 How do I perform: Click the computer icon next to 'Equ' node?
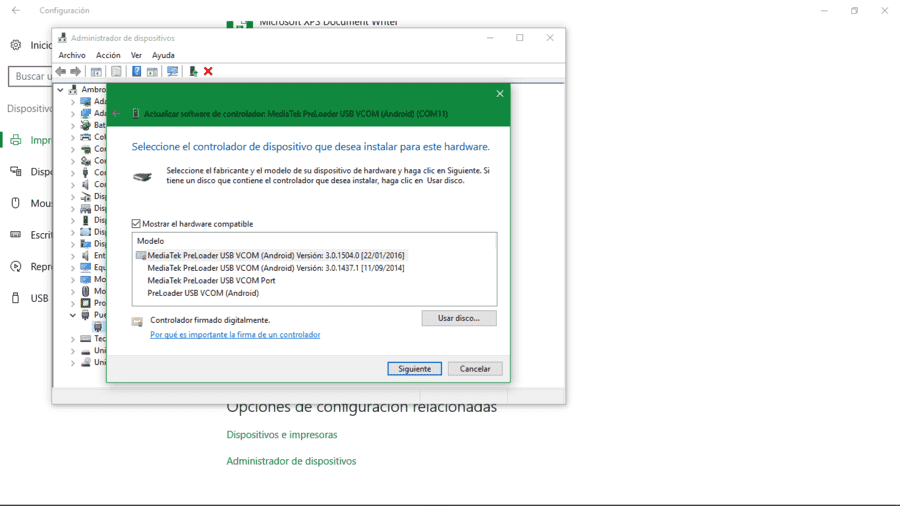(x=86, y=267)
